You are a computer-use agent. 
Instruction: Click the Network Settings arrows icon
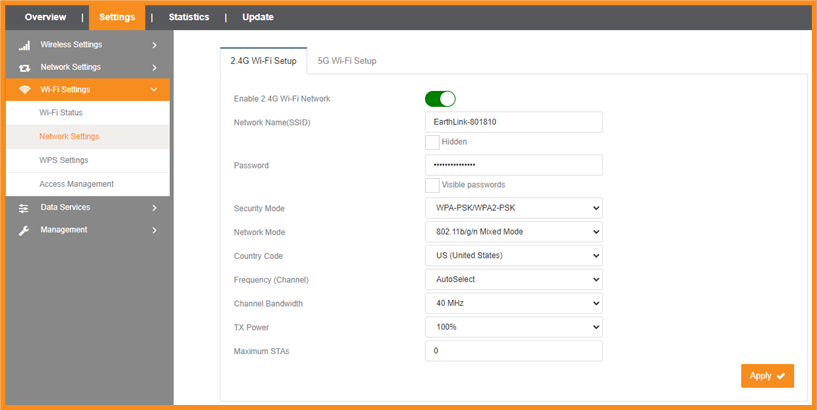point(24,68)
